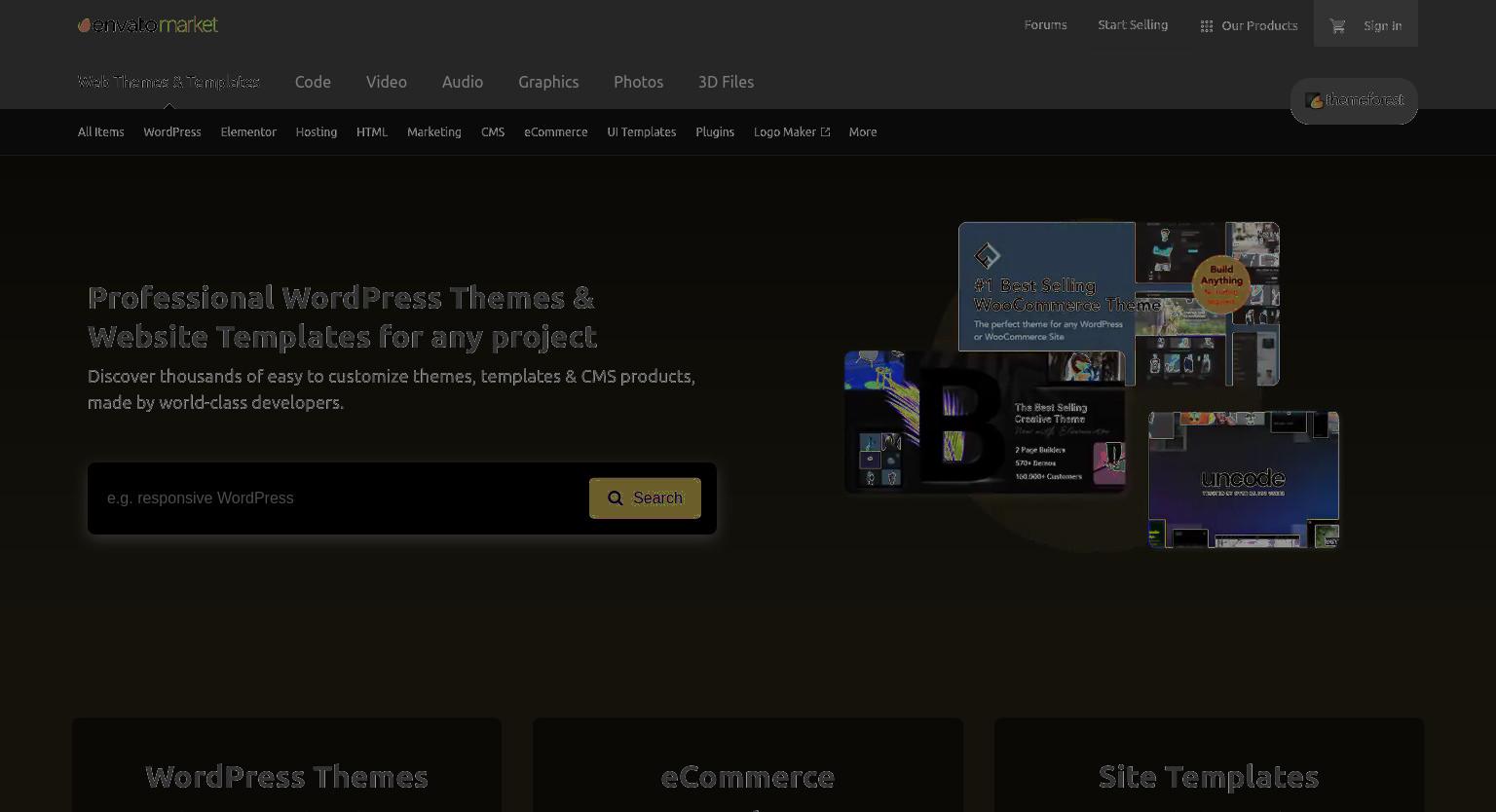
Task: Open the UI Templates submenu item
Action: pyautogui.click(x=642, y=132)
